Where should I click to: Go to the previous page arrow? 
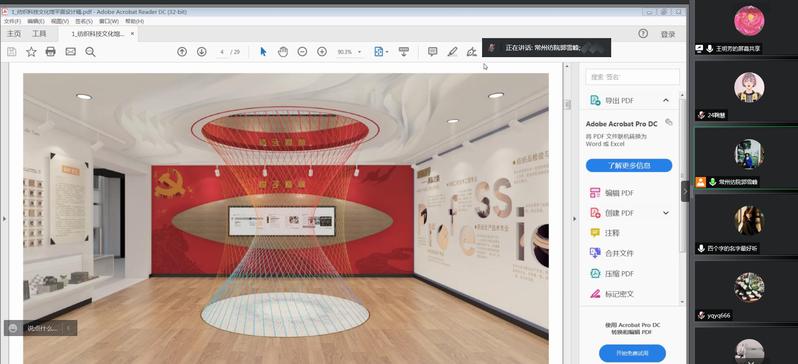pos(182,51)
